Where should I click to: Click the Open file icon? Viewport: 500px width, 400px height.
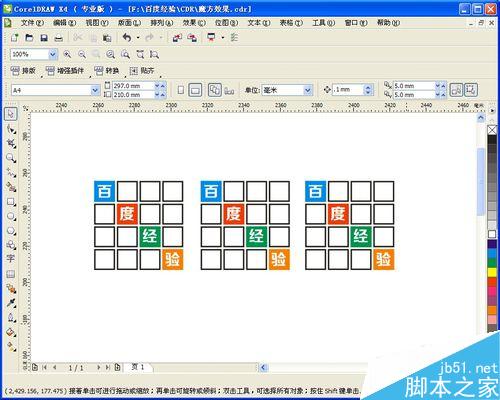[29, 38]
